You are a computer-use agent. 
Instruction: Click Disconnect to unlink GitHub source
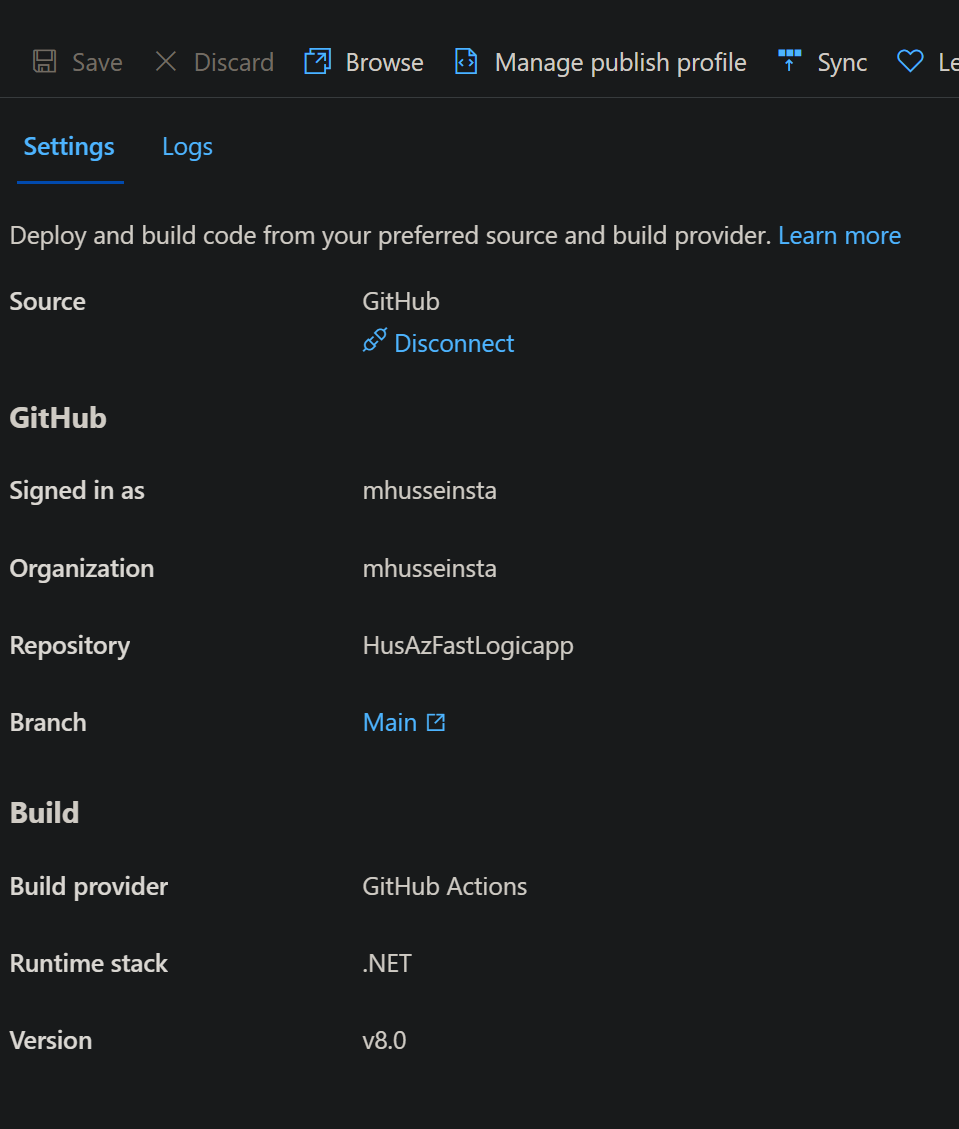coord(454,342)
